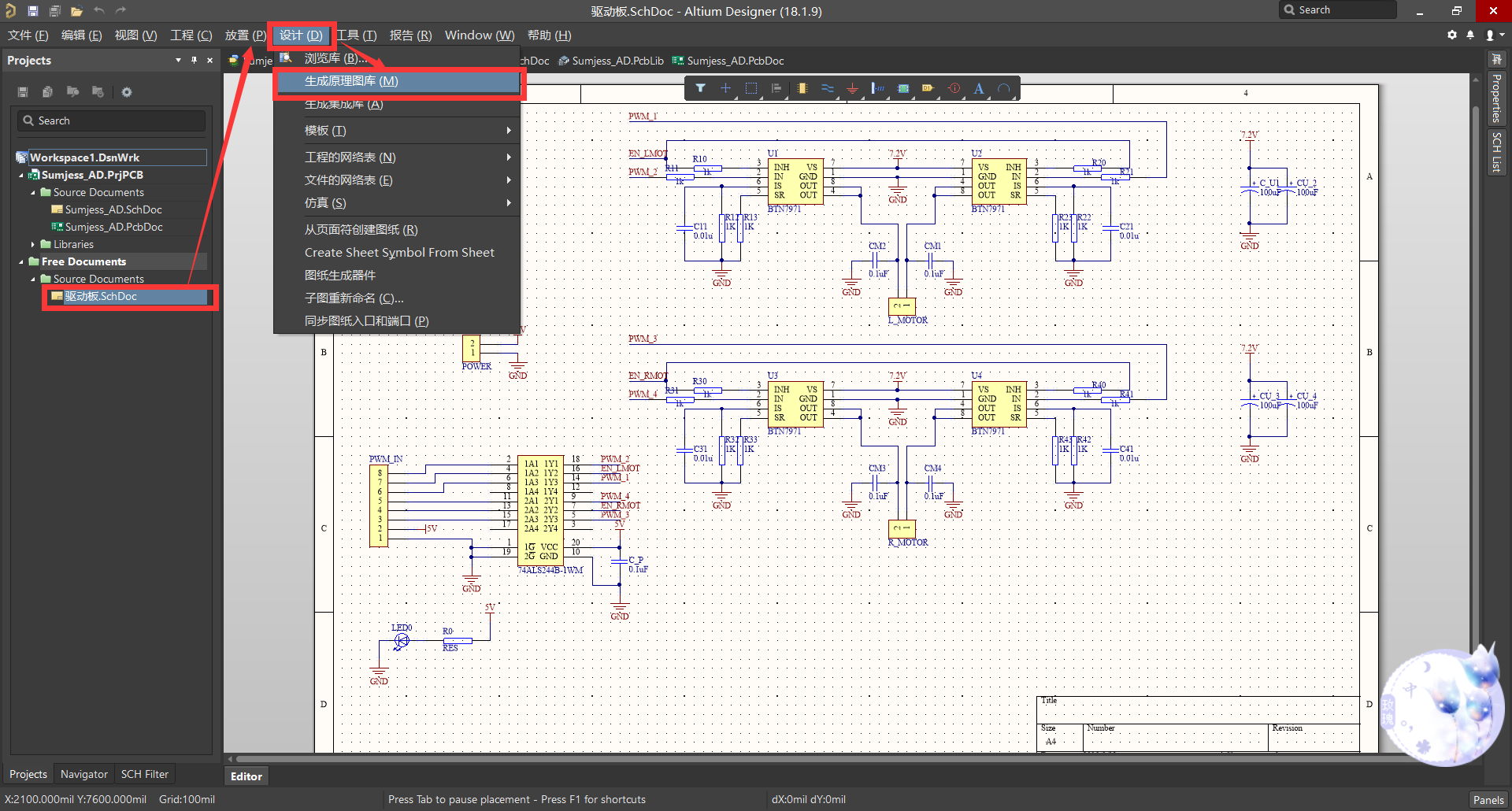Image resolution: width=1512 pixels, height=811 pixels.
Task: Open the Projects panel settings gear icon
Action: [126, 92]
